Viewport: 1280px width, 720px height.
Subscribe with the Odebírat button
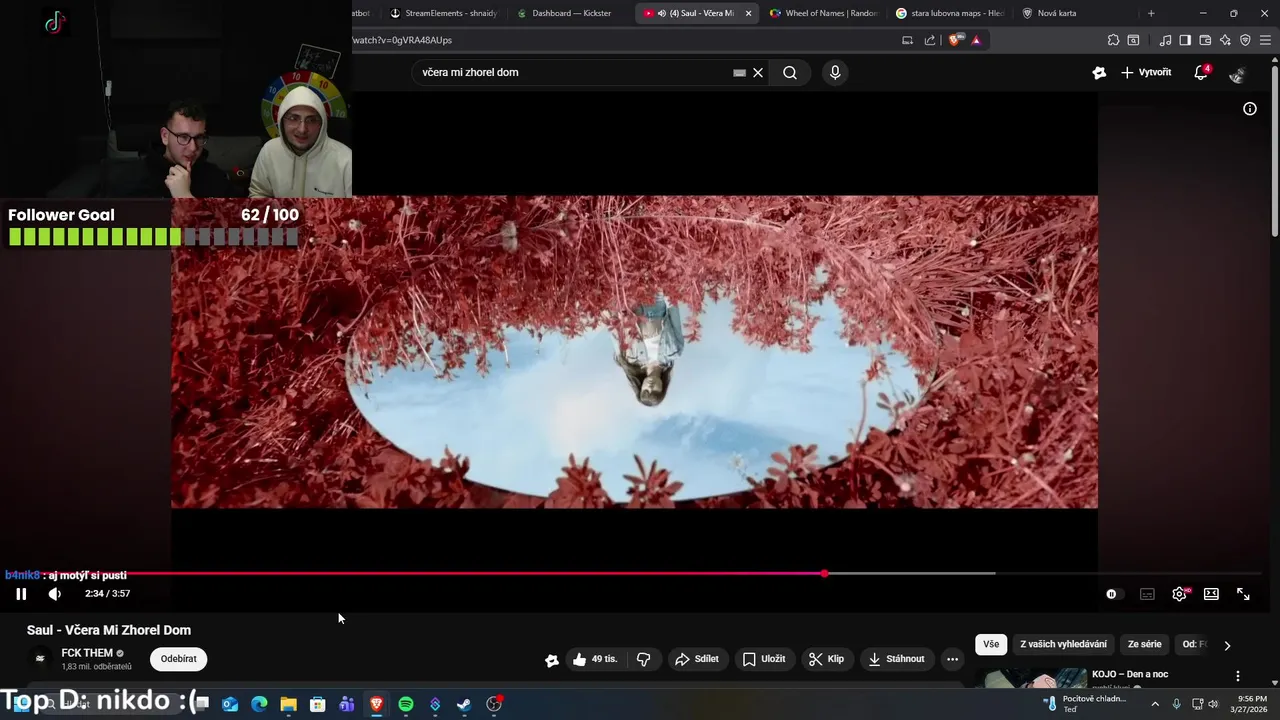coord(179,659)
